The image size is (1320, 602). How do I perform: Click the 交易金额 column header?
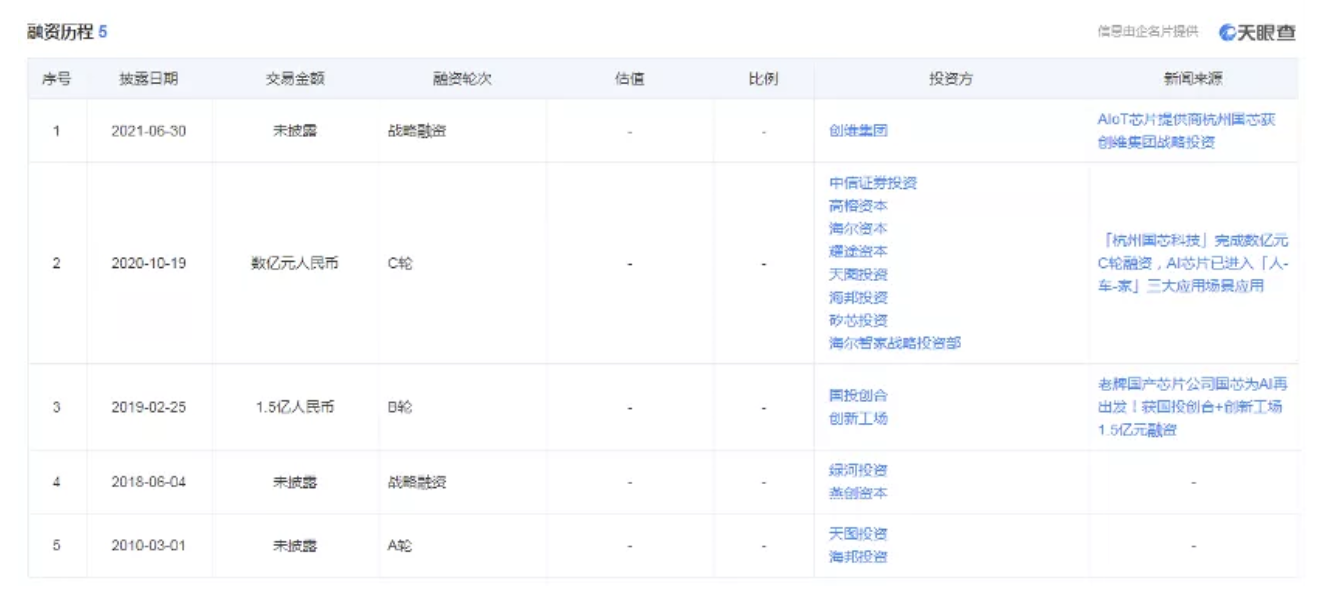pyautogui.click(x=295, y=79)
